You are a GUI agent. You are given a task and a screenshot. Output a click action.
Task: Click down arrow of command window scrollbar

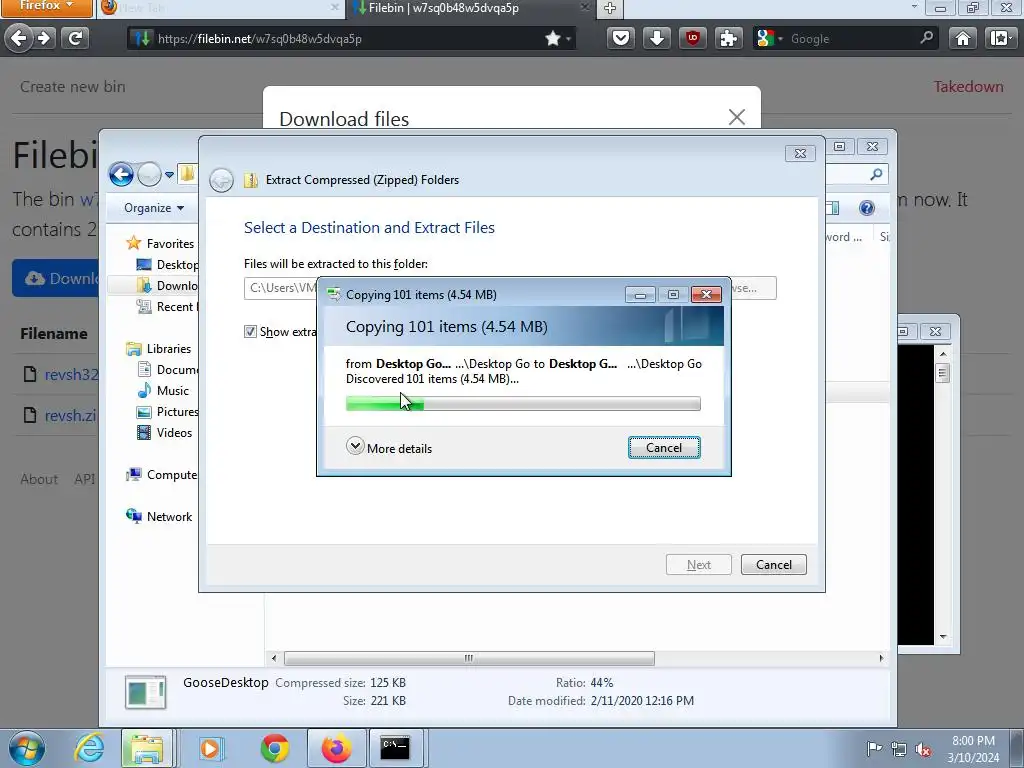click(x=942, y=636)
